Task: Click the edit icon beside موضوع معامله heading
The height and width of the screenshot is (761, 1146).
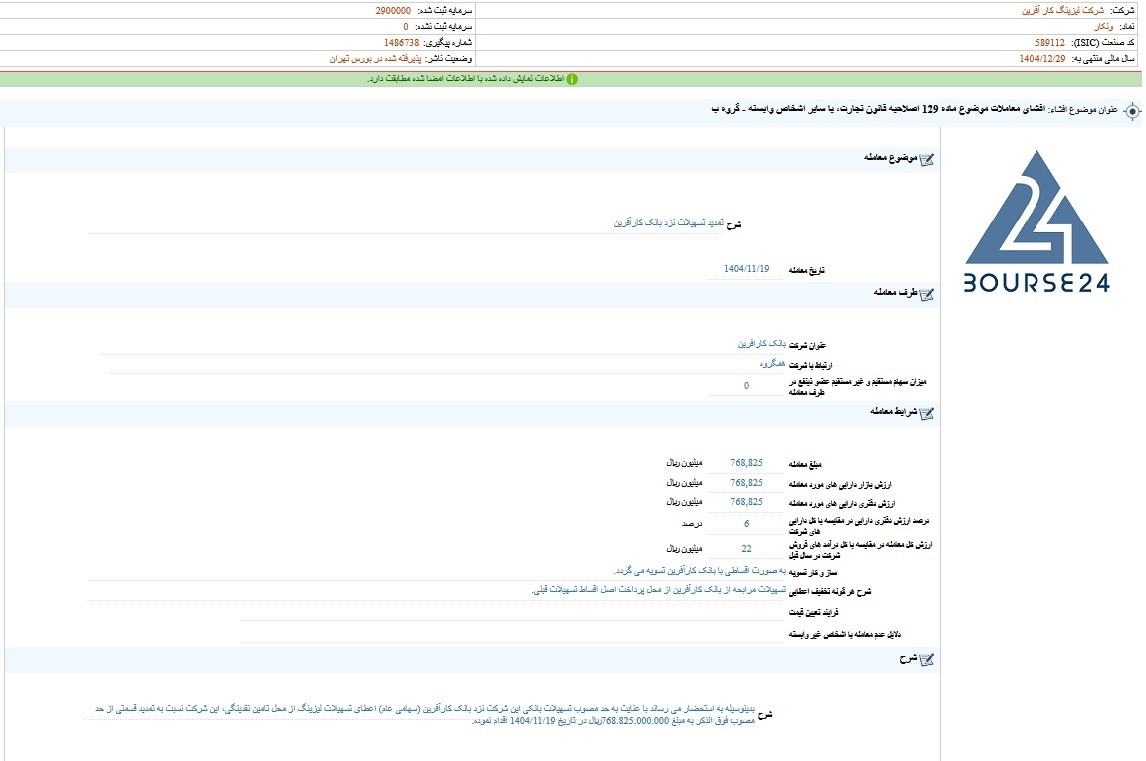Action: [x=927, y=159]
